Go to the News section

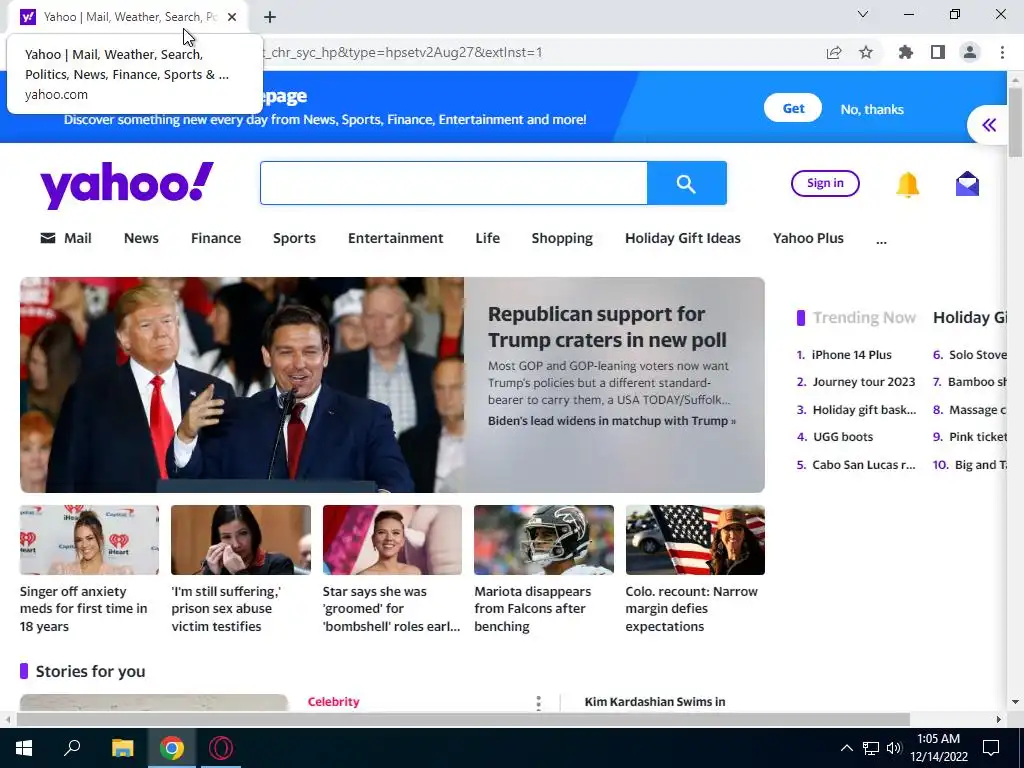pos(141,238)
